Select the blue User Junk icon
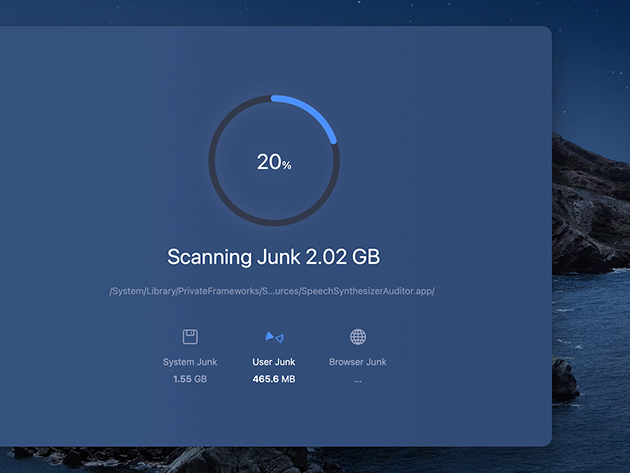 click(x=274, y=337)
